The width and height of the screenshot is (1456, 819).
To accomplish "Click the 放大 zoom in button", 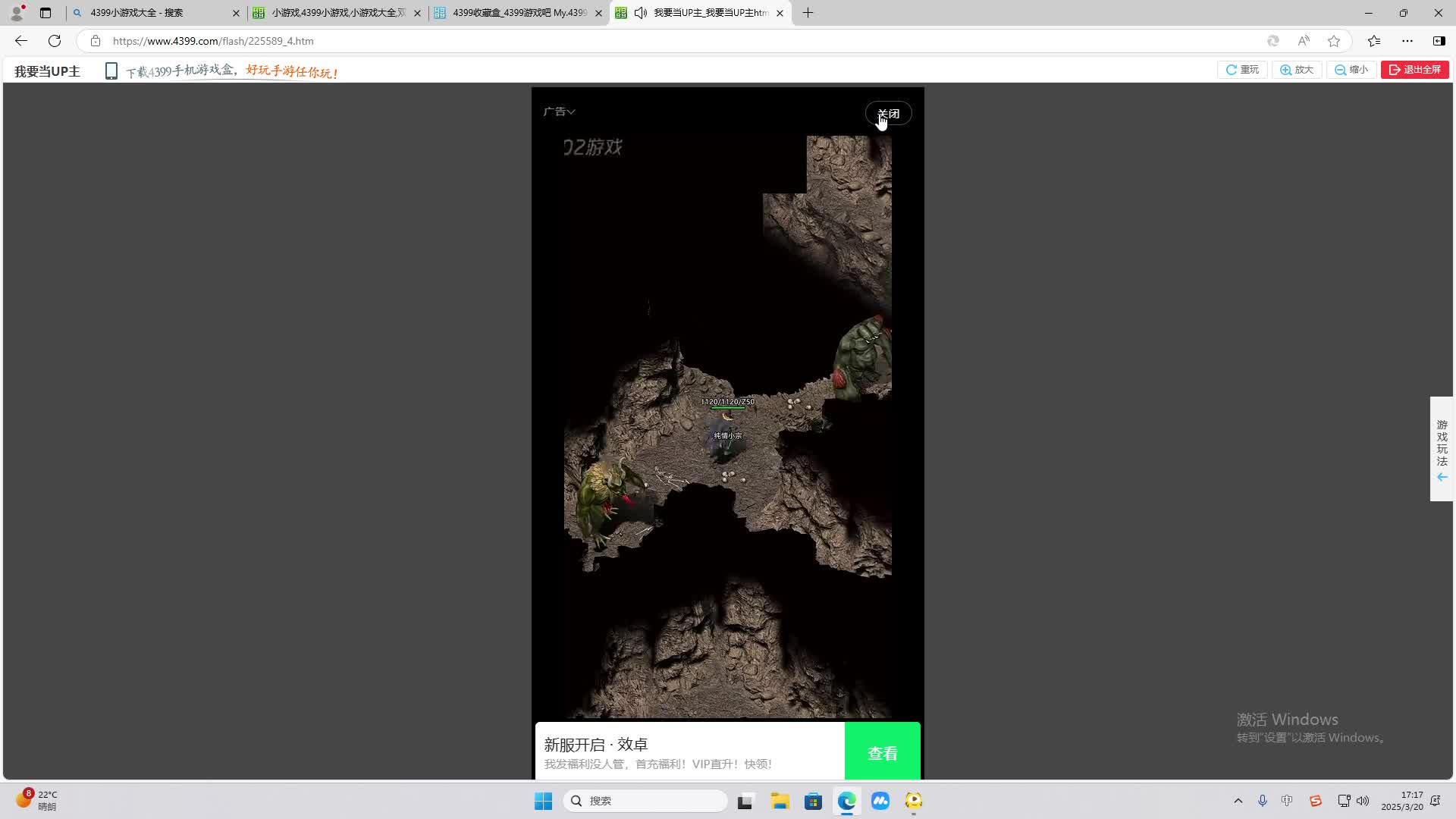I will click(x=1297, y=70).
